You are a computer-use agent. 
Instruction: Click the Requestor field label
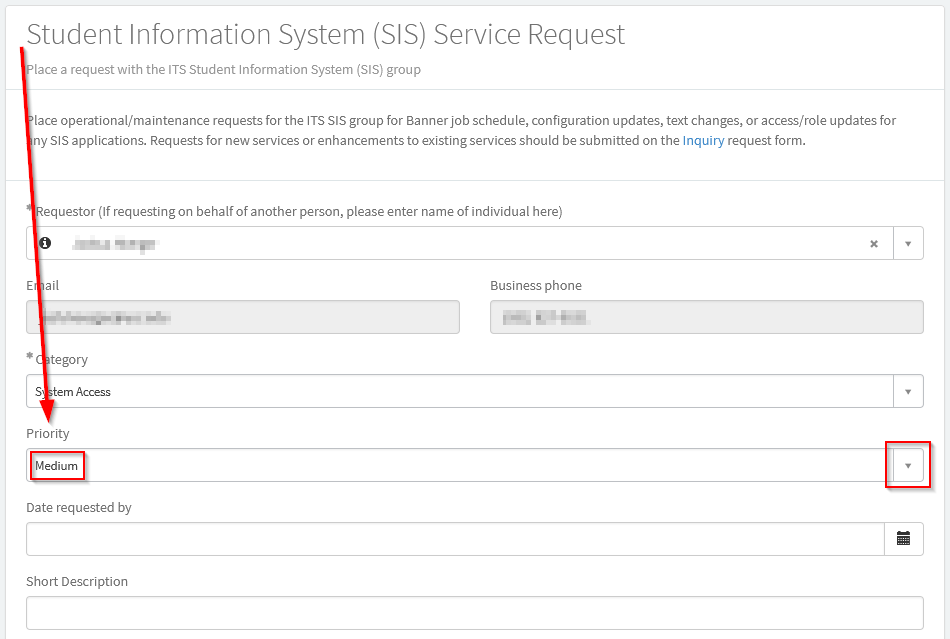pyautogui.click(x=298, y=212)
